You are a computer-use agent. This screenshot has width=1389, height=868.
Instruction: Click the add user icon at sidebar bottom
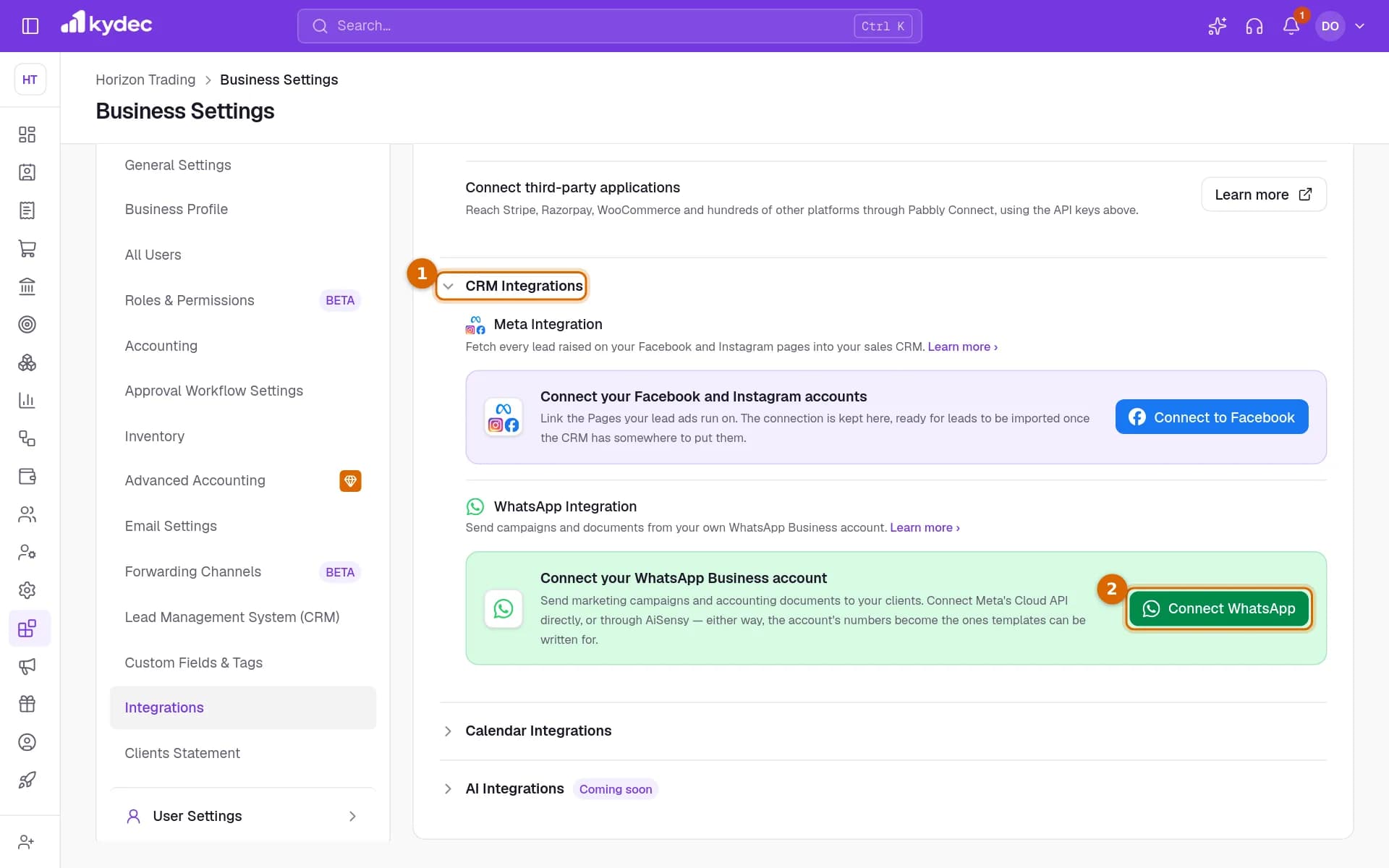pos(26,842)
